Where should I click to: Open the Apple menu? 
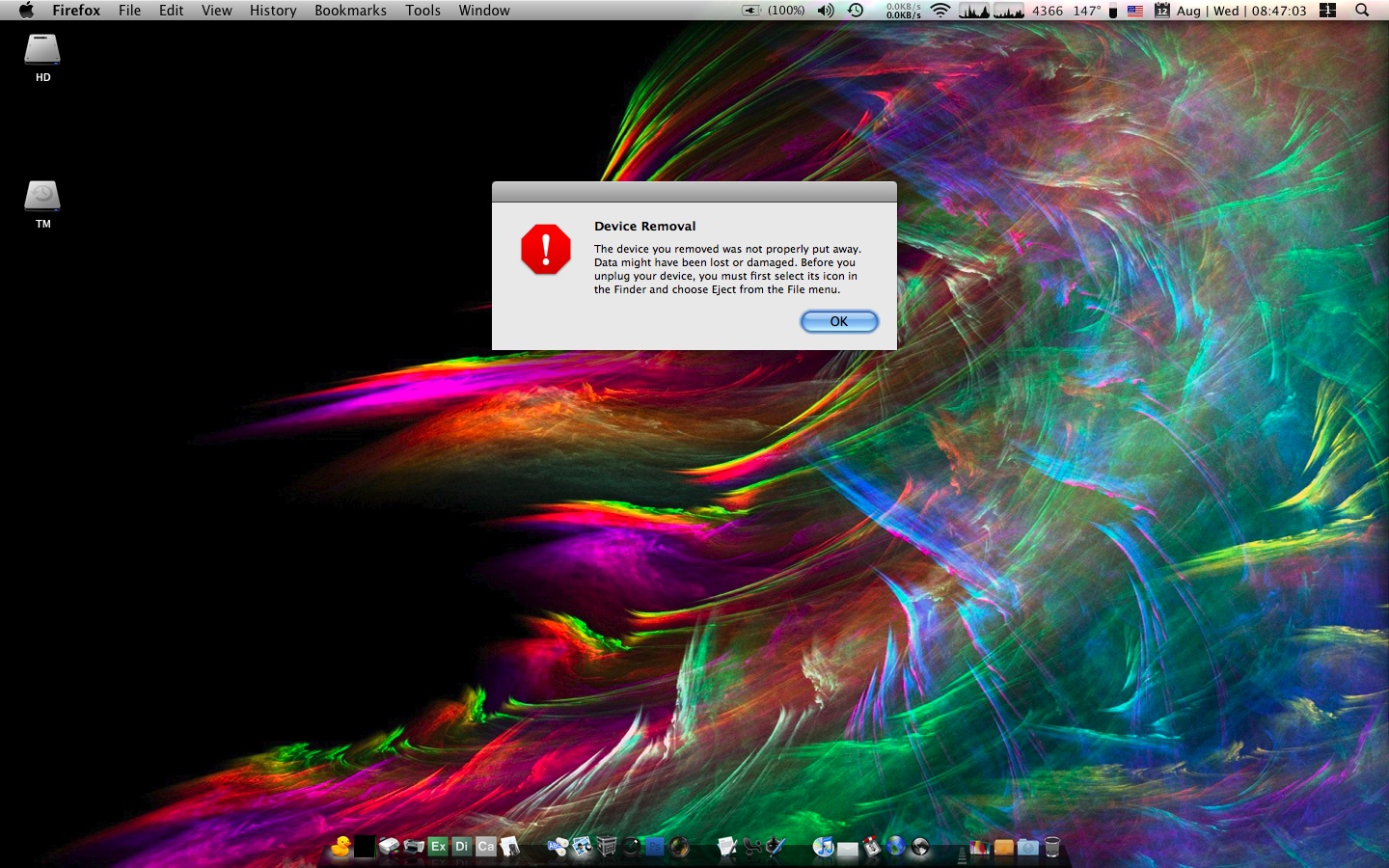coord(26,11)
